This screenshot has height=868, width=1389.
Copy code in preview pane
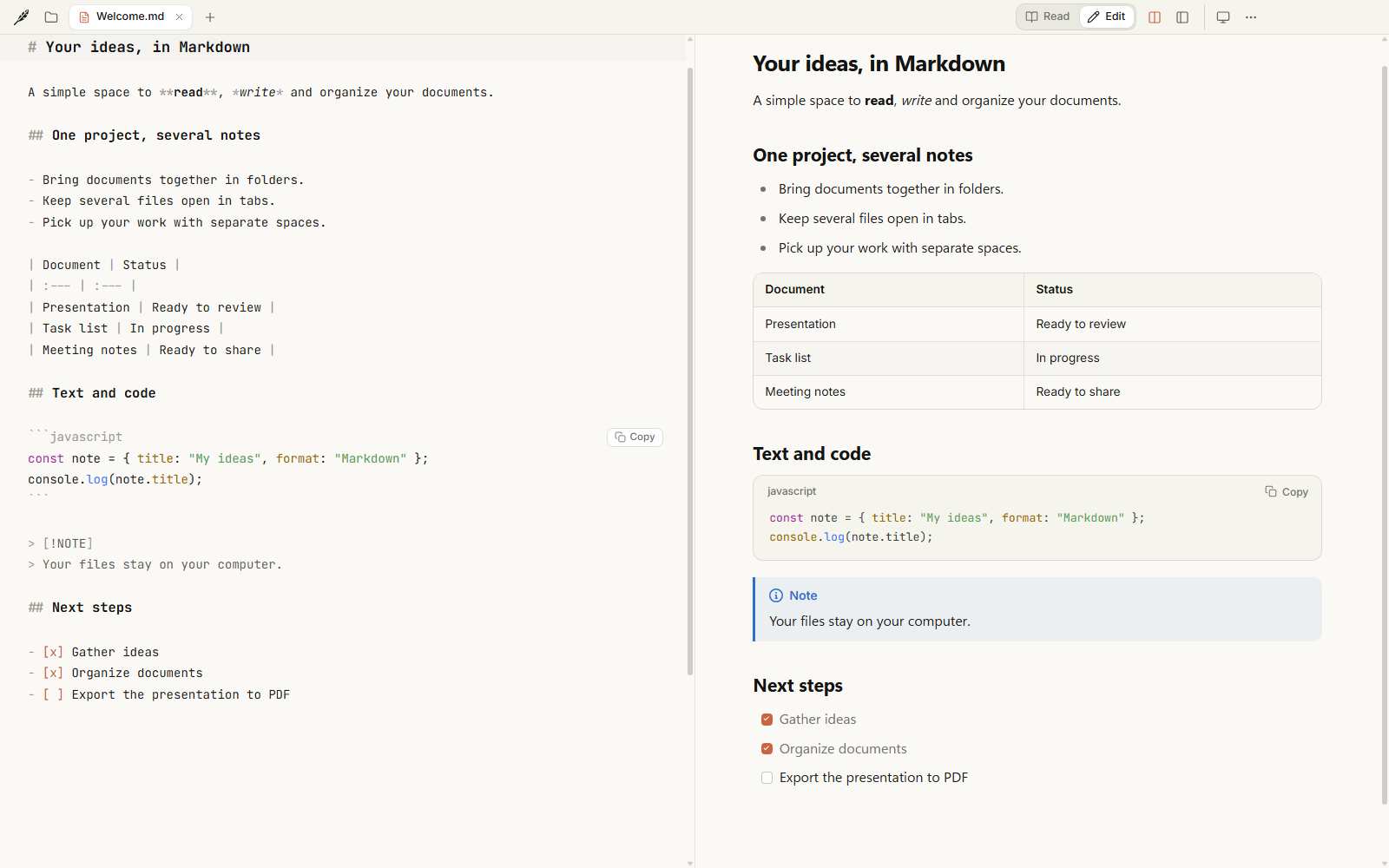pos(1287,492)
